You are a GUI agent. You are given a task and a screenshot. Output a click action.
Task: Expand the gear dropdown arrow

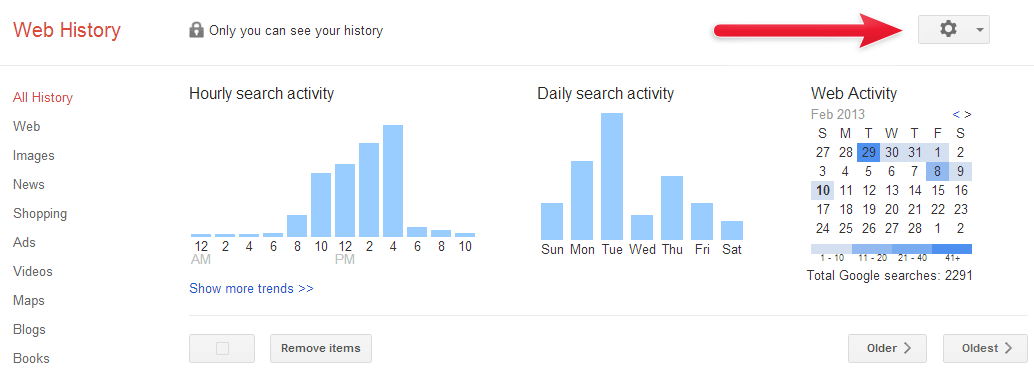(x=979, y=30)
